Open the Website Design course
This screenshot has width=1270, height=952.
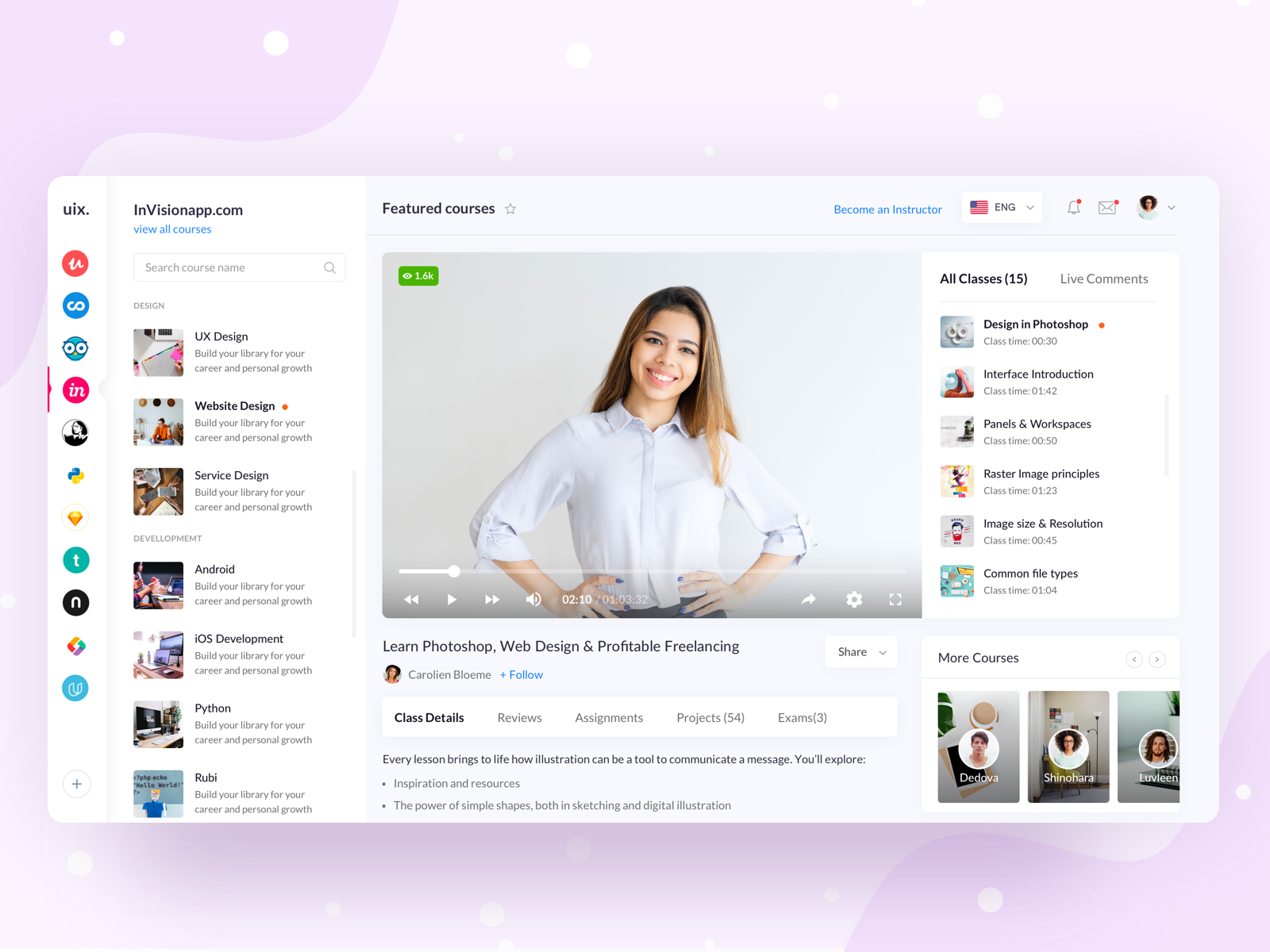click(x=239, y=421)
